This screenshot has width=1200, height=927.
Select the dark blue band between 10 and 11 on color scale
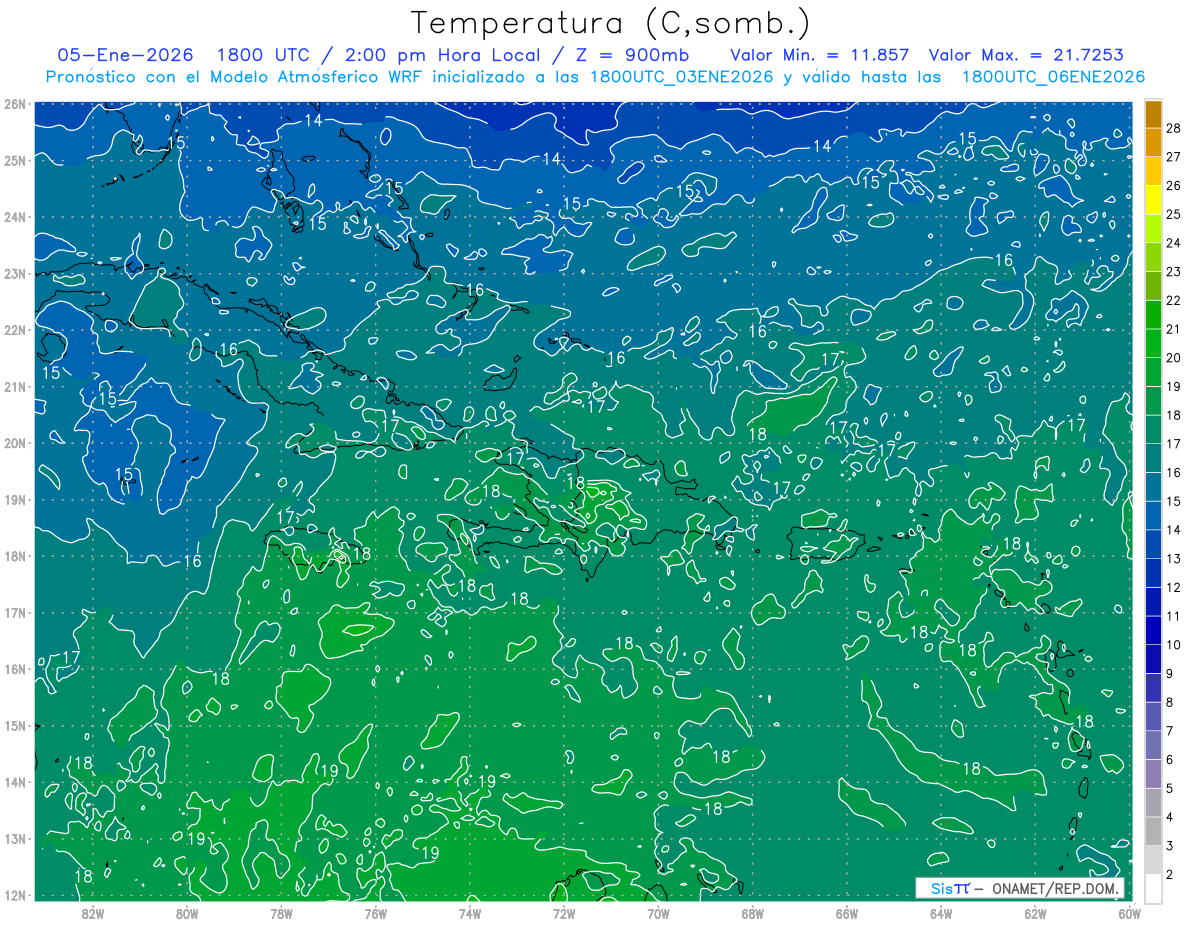(1153, 631)
